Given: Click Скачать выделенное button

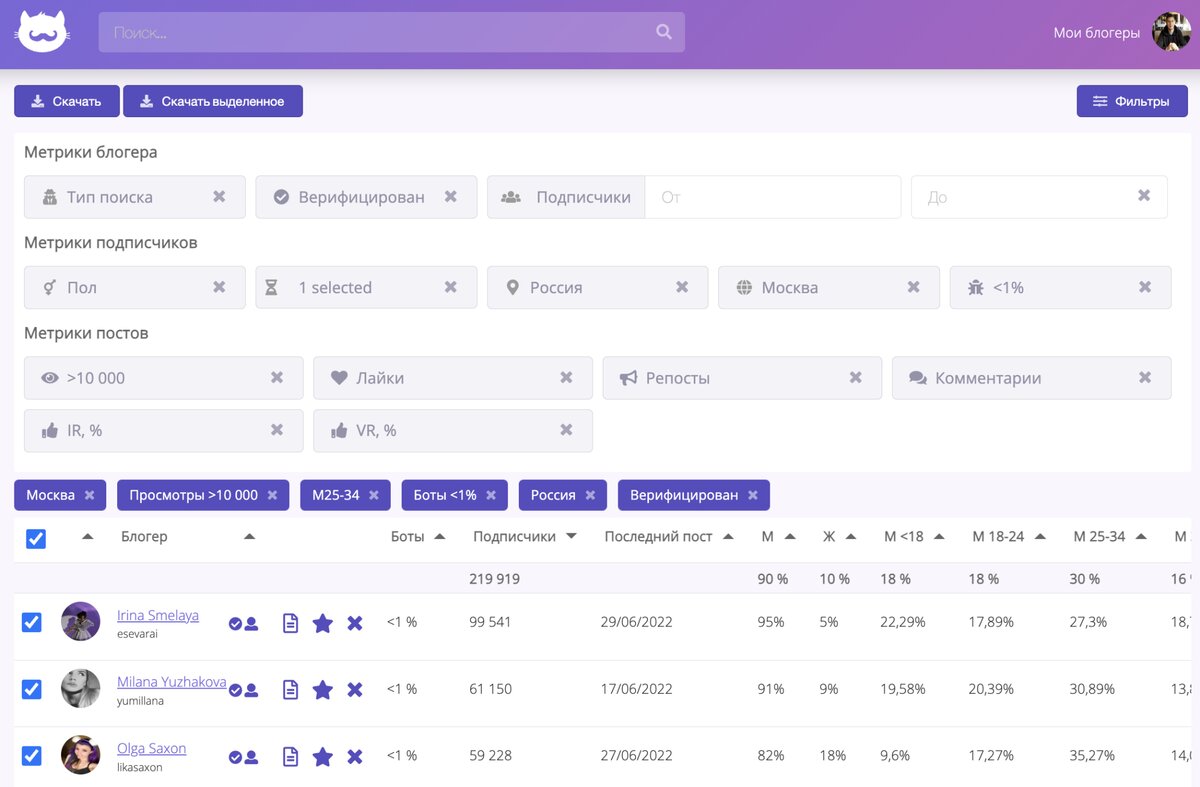Looking at the screenshot, I should click(213, 101).
